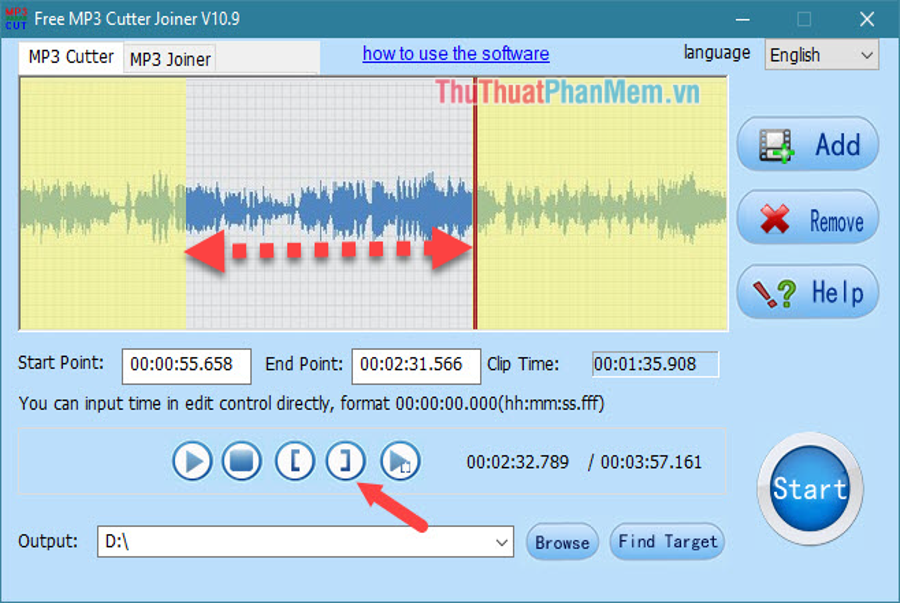The height and width of the screenshot is (603, 900).
Task: Click inside the Start Point time field
Action: tap(185, 365)
